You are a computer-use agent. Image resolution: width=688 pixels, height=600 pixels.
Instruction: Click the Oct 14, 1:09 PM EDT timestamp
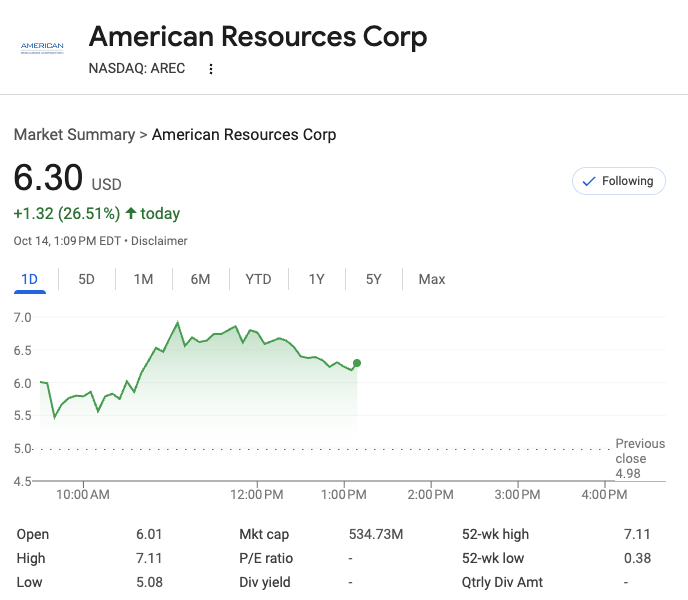67,241
